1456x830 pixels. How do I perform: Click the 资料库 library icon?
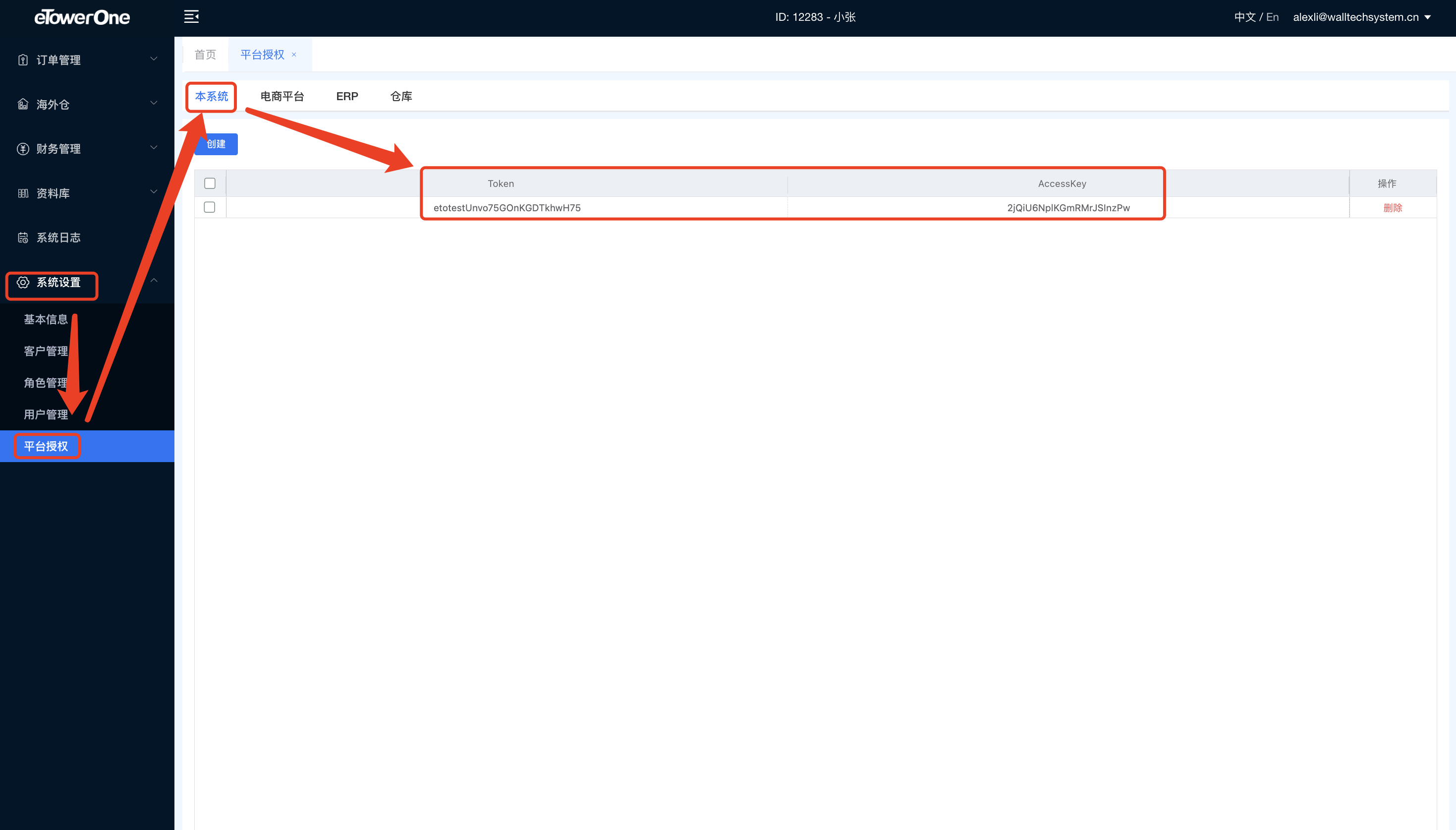pyautogui.click(x=23, y=193)
